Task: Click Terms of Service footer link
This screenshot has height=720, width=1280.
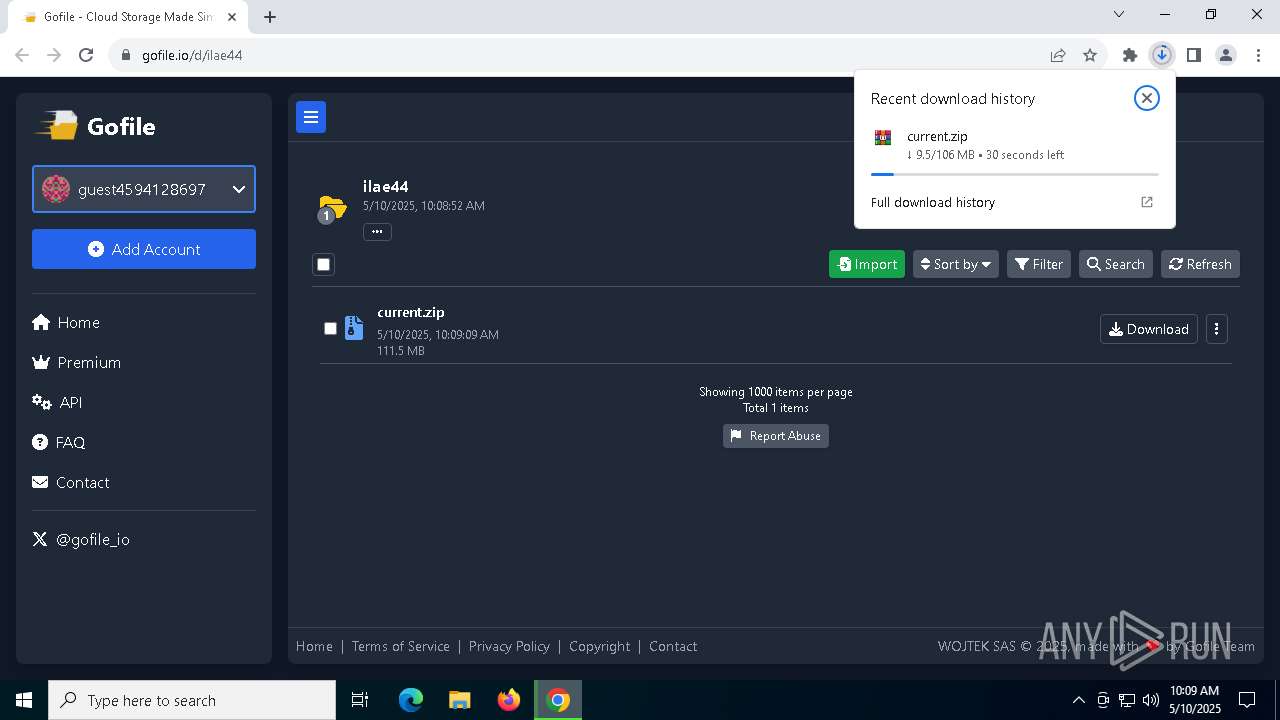Action: pyautogui.click(x=401, y=646)
